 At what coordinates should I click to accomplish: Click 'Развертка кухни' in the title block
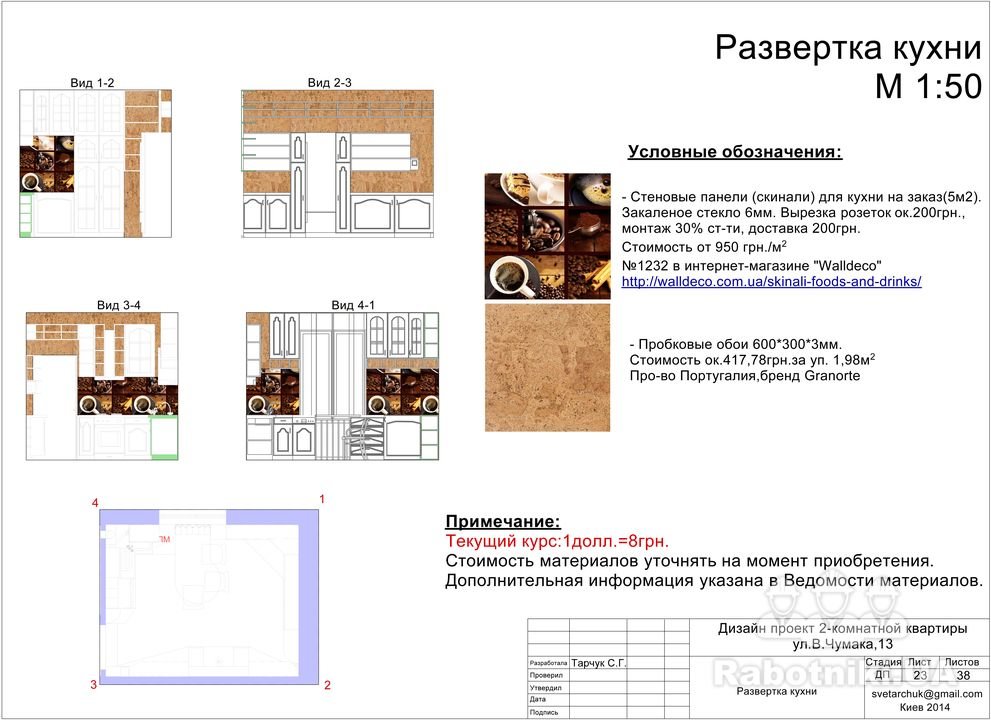(777, 691)
